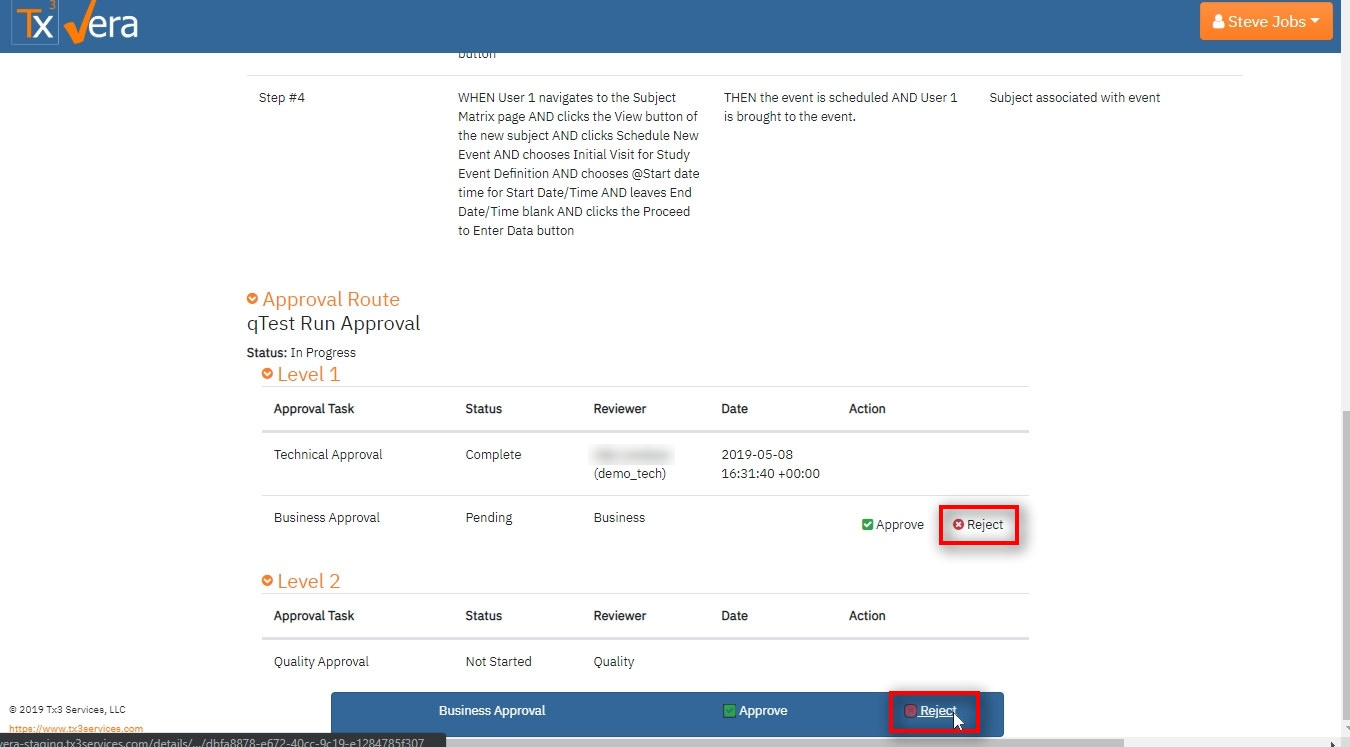Image resolution: width=1350 pixels, height=747 pixels.
Task: Click the Tx3 Vera logo
Action: click(76, 24)
